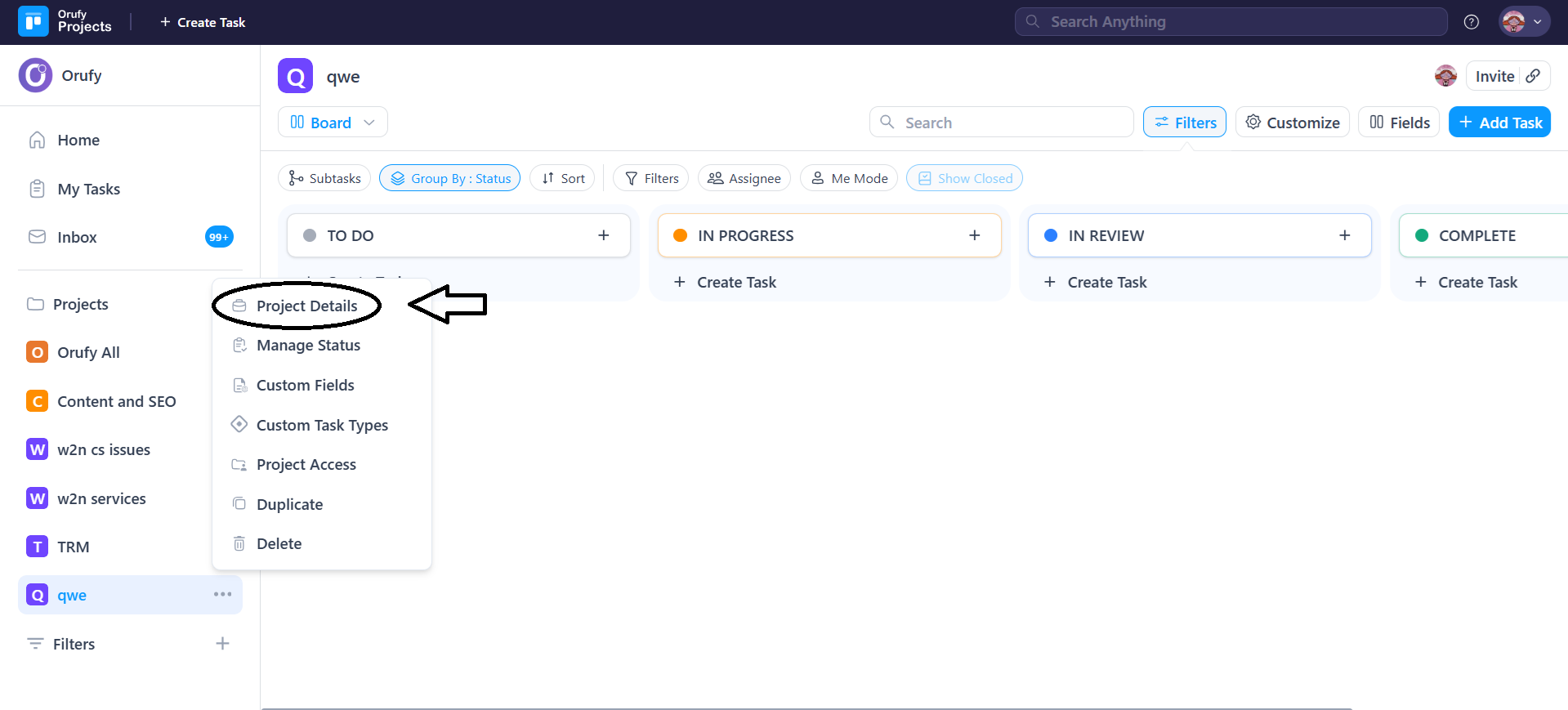The image size is (1568, 710).
Task: Click plus icon in IN REVIEW column header
Action: (x=1344, y=235)
